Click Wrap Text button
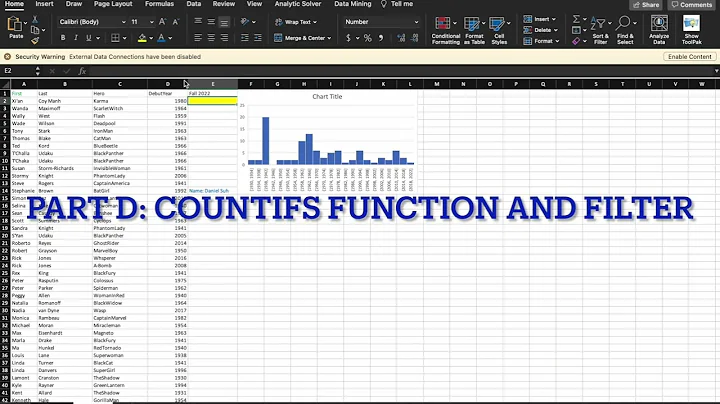 296,22
